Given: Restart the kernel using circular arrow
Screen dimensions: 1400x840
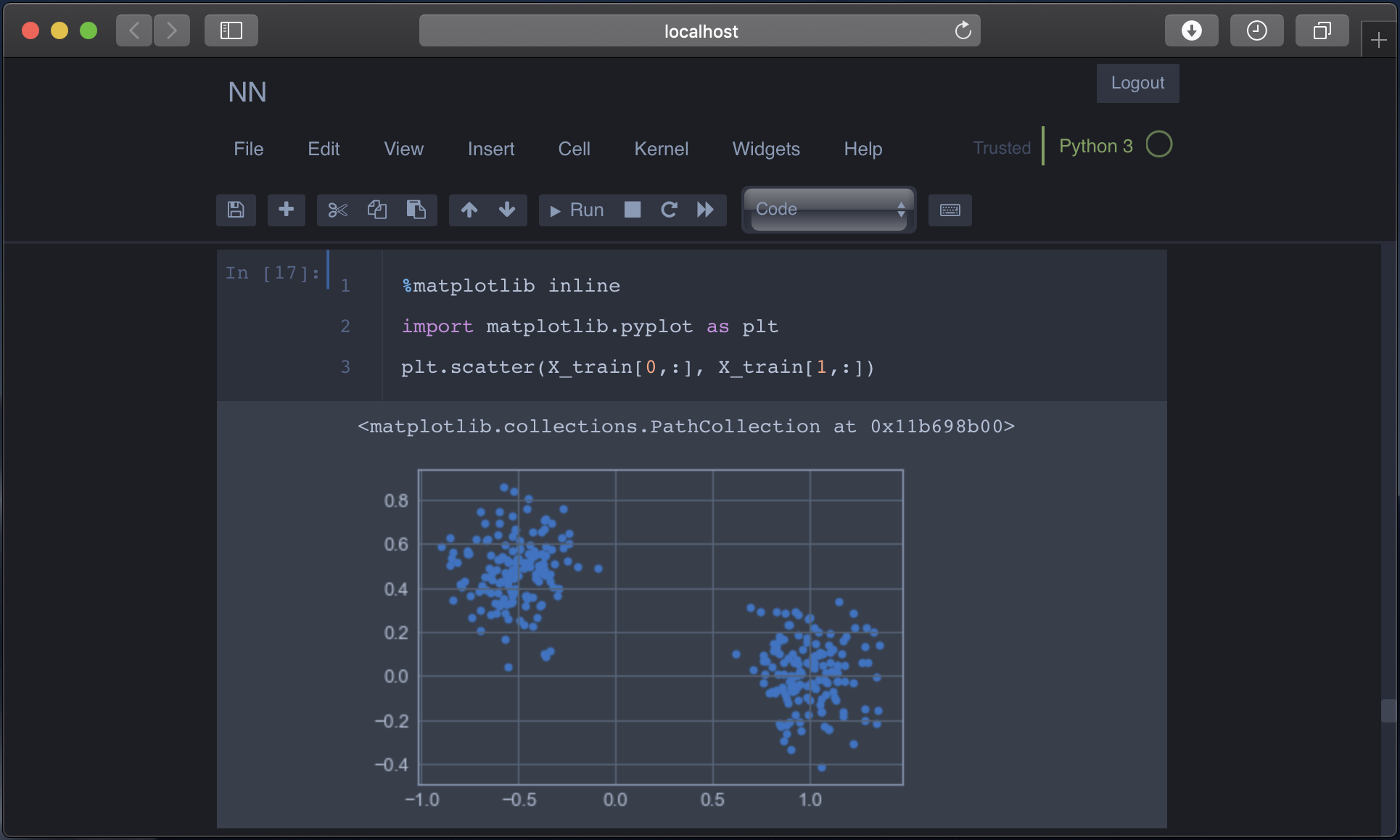Looking at the screenshot, I should coord(669,210).
